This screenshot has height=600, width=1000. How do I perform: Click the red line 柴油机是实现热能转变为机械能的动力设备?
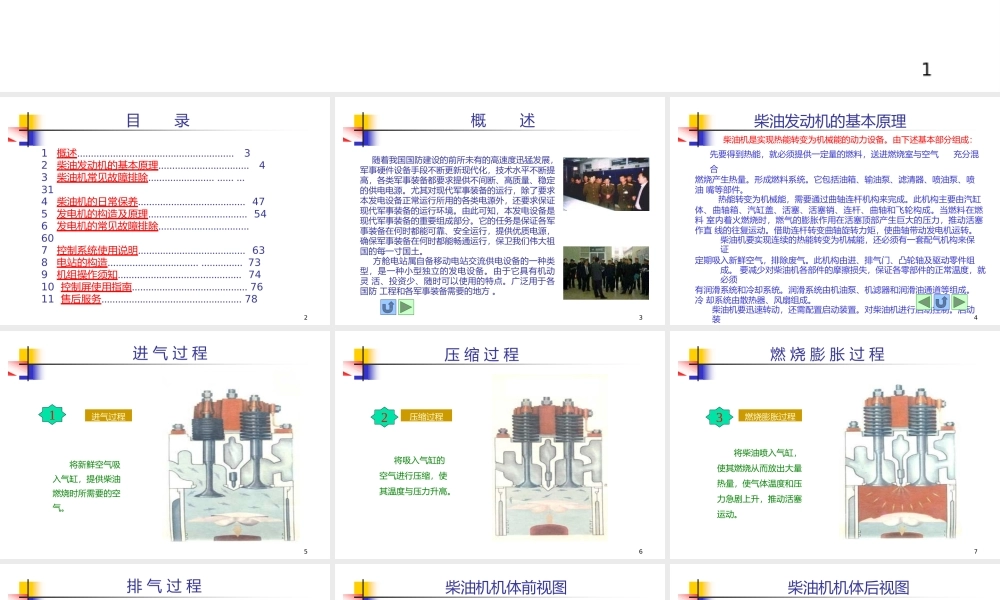848,140
